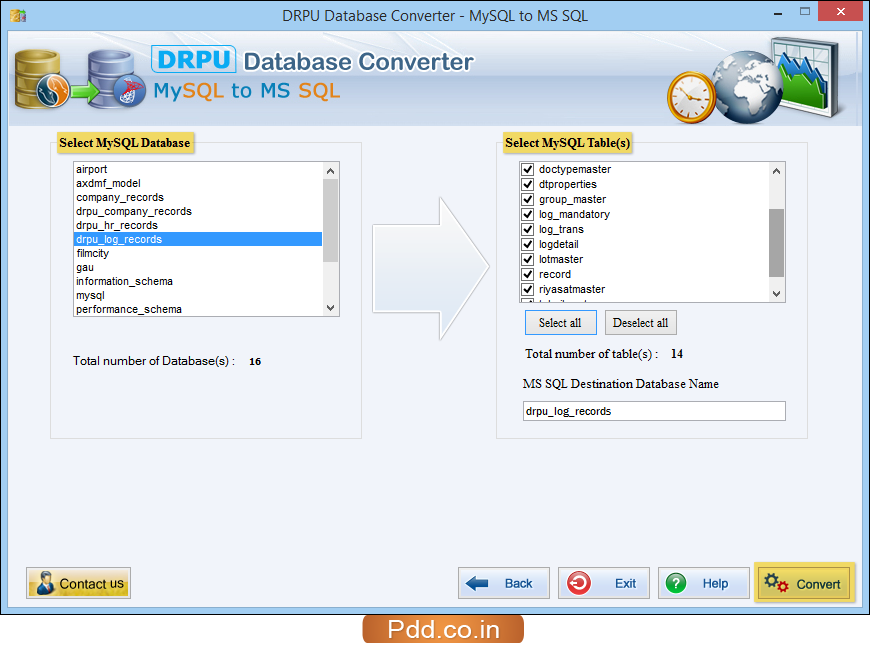Click the database list scrollbar thumb
Image resolution: width=870 pixels, height=650 pixels.
pyautogui.click(x=331, y=220)
